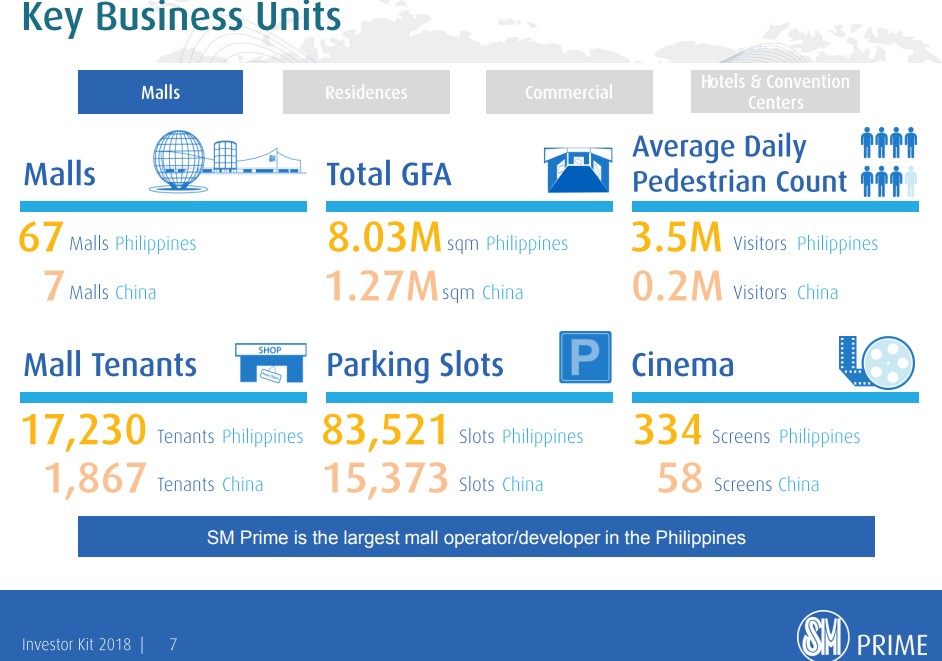Click Average Daily Pedestrian Count heading
This screenshot has height=661, width=942.
[x=740, y=164]
